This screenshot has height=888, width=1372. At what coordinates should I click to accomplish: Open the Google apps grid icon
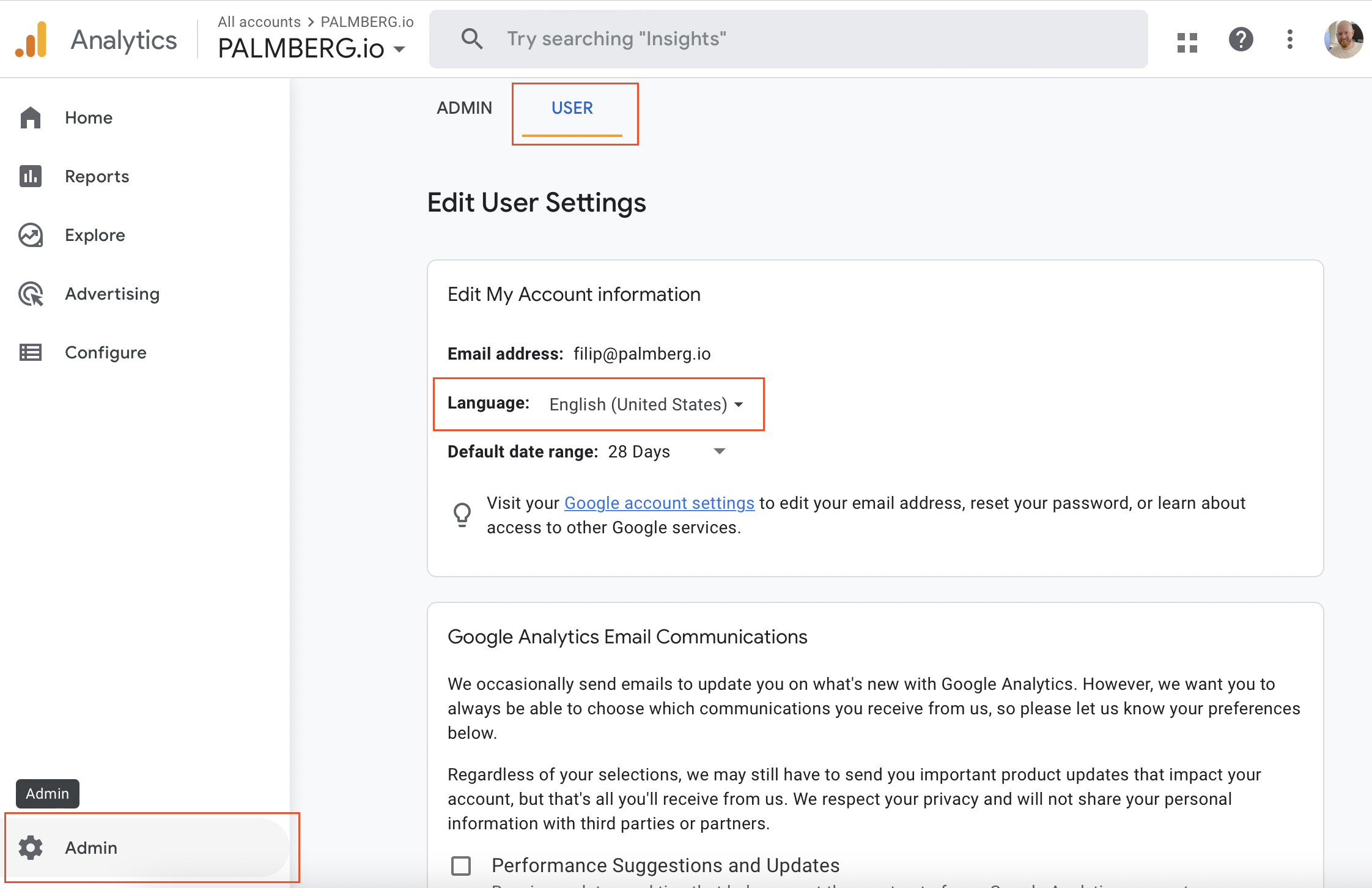[1187, 42]
